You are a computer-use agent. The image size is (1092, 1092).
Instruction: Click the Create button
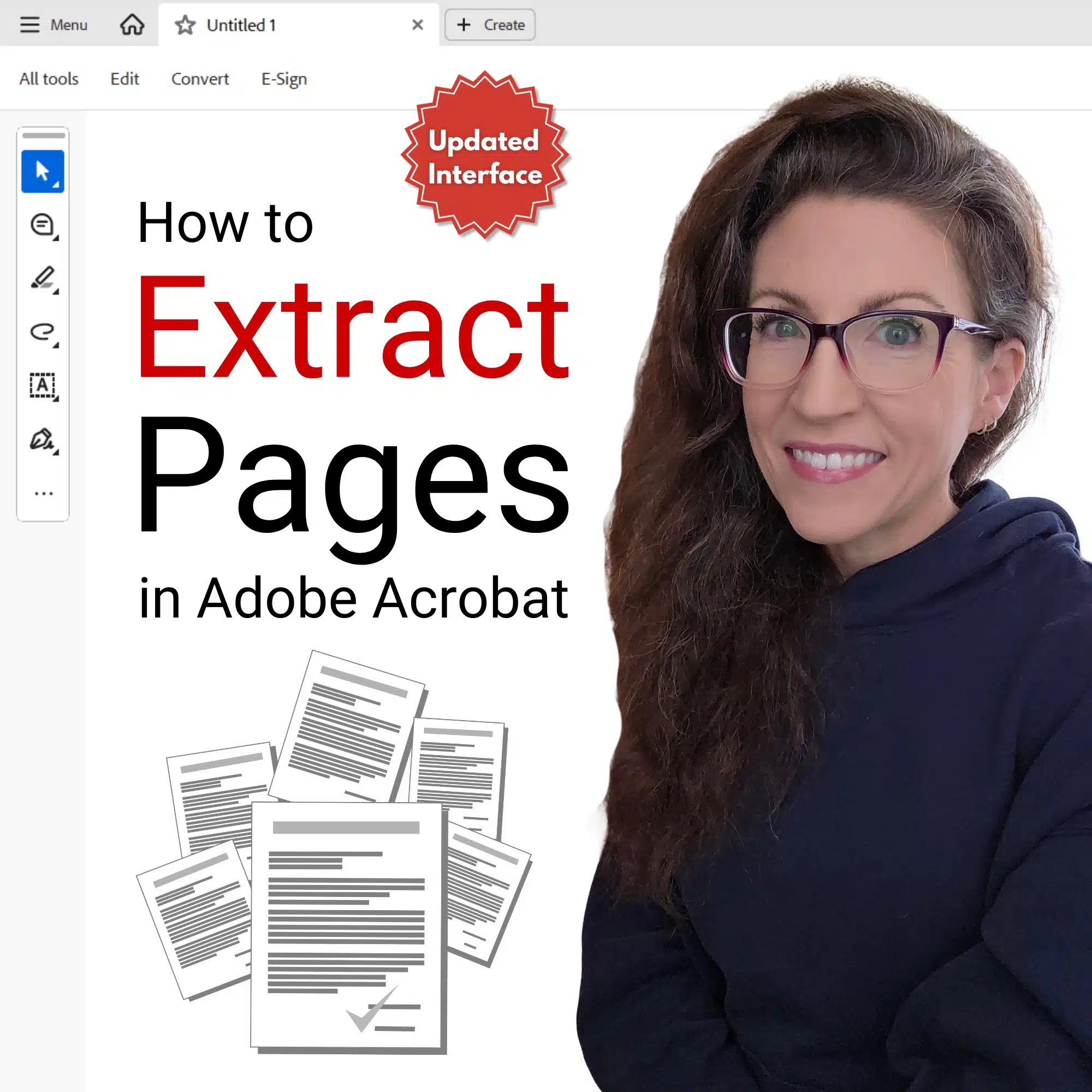[490, 25]
